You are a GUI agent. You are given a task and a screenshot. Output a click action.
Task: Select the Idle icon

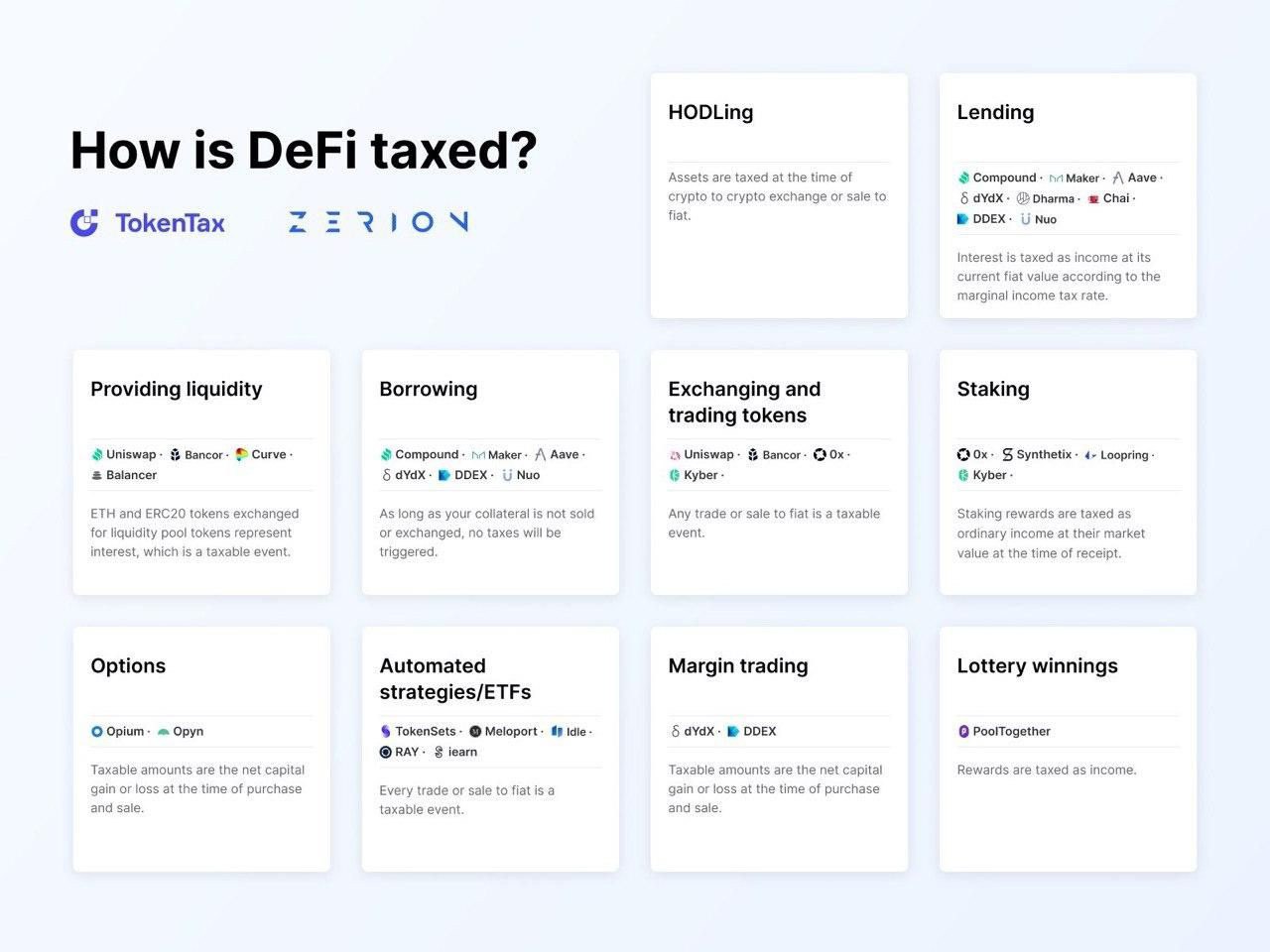pos(557,732)
